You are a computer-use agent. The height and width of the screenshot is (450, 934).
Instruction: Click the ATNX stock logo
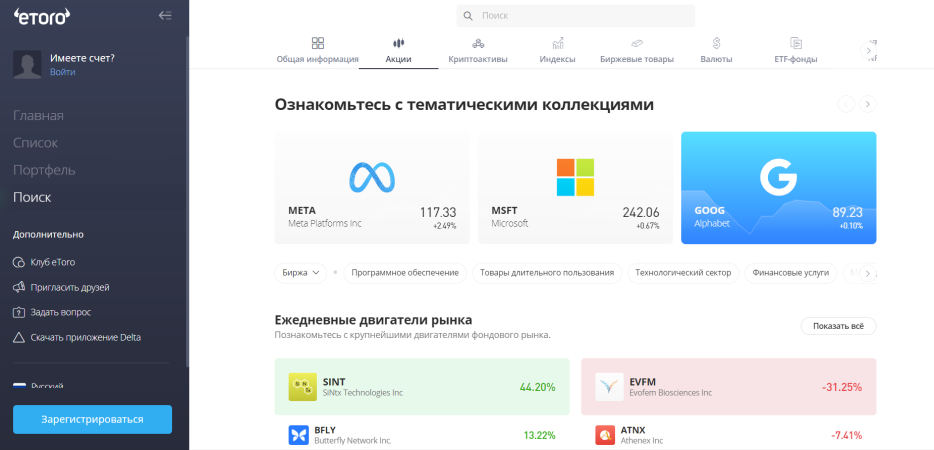tap(605, 435)
